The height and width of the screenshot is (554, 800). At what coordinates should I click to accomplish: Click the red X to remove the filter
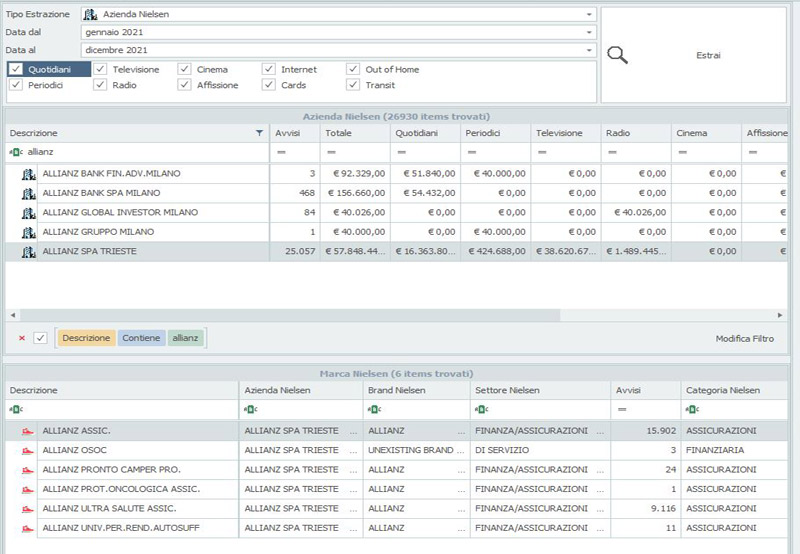(22, 338)
